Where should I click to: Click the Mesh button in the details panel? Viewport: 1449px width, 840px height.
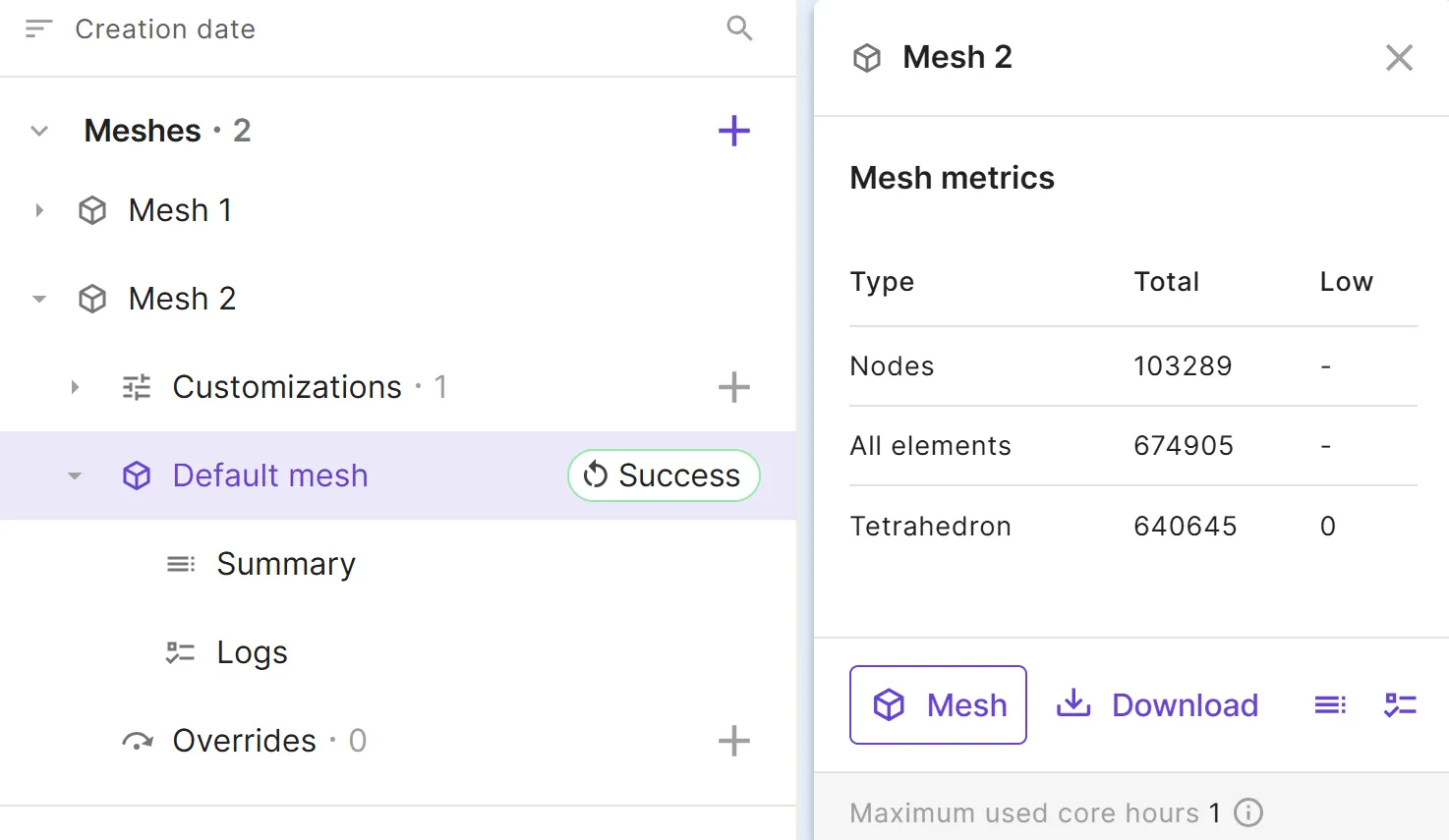tap(937, 704)
